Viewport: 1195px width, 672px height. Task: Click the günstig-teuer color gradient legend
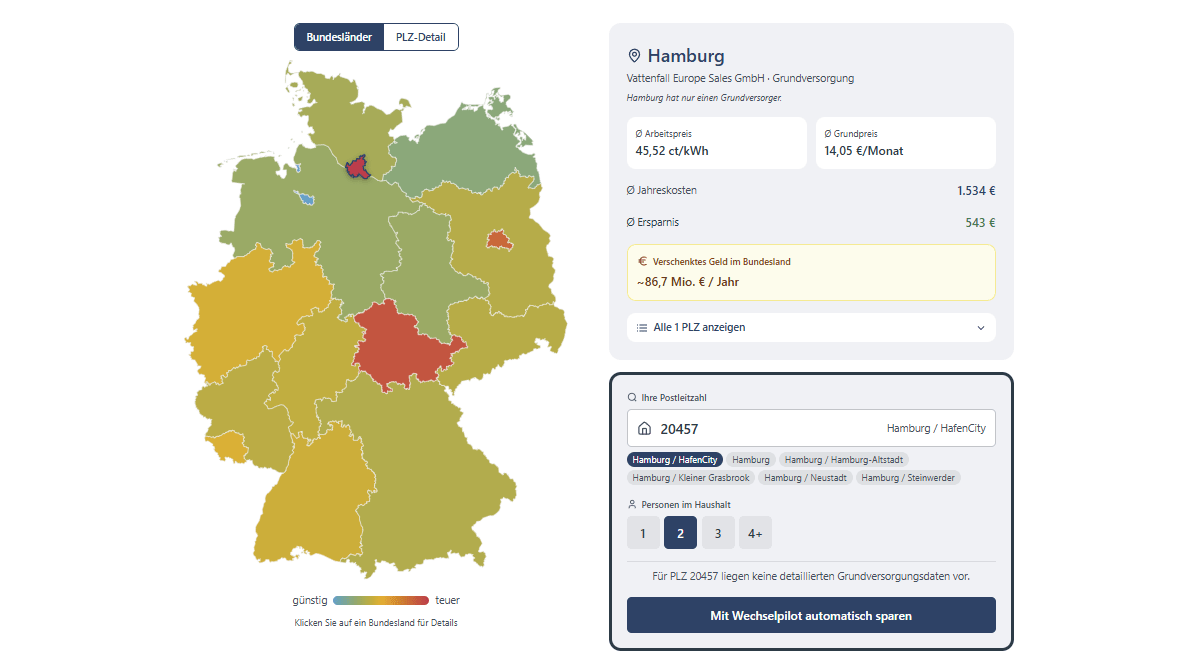(x=378, y=599)
